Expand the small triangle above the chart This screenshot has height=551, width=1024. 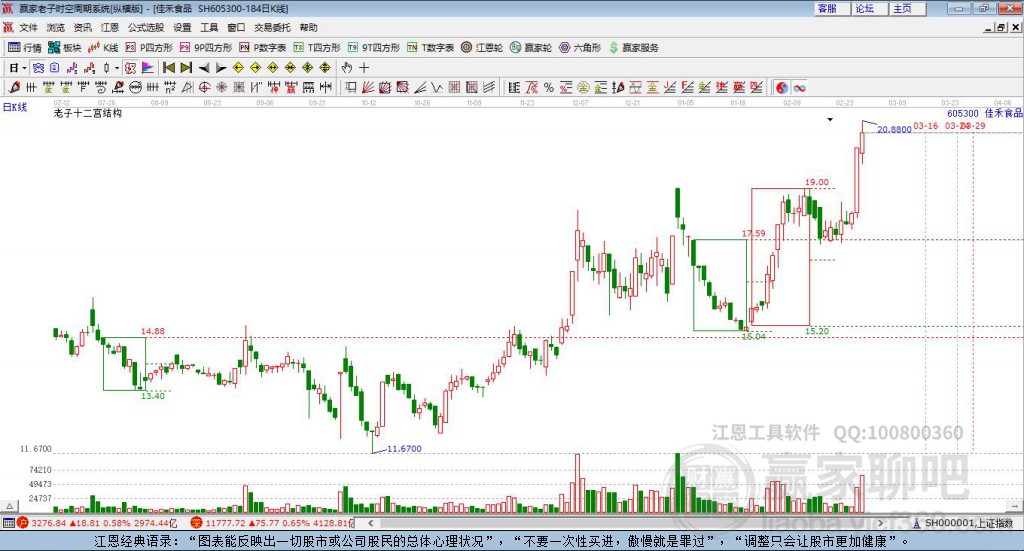[830, 119]
